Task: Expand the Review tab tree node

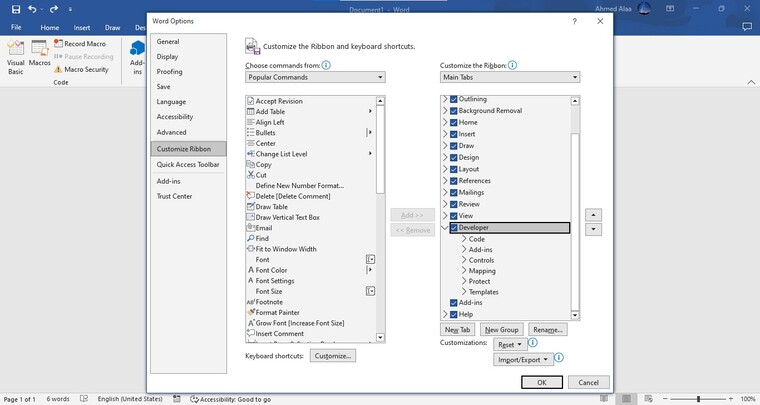Action: point(445,204)
